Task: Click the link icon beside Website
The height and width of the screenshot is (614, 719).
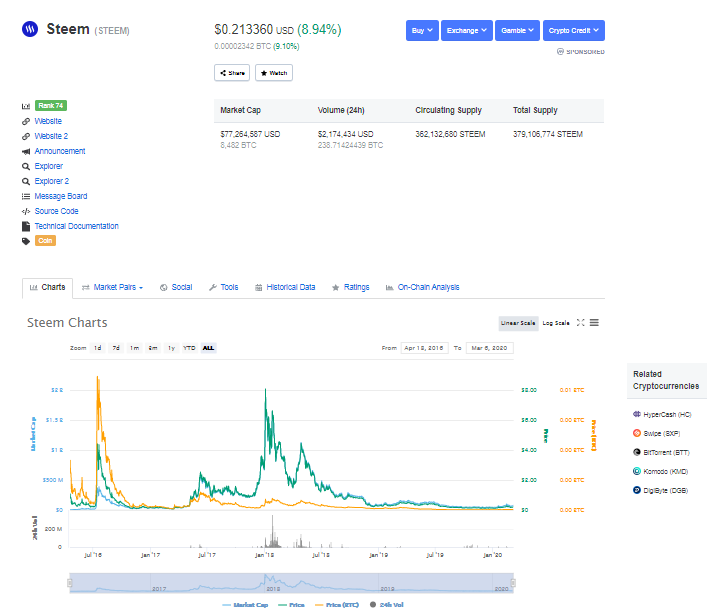Action: tap(26, 122)
